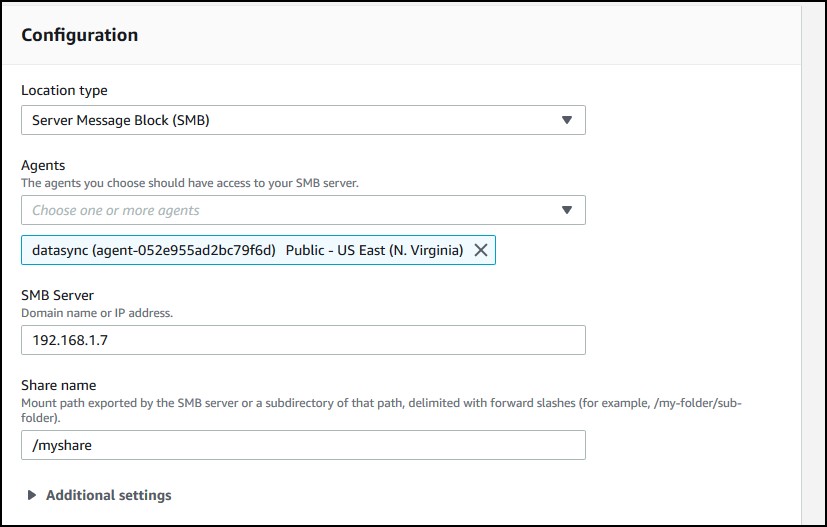Click the right-side vertical scrollbar
This screenshot has width=827, height=527.
pyautogui.click(x=814, y=264)
